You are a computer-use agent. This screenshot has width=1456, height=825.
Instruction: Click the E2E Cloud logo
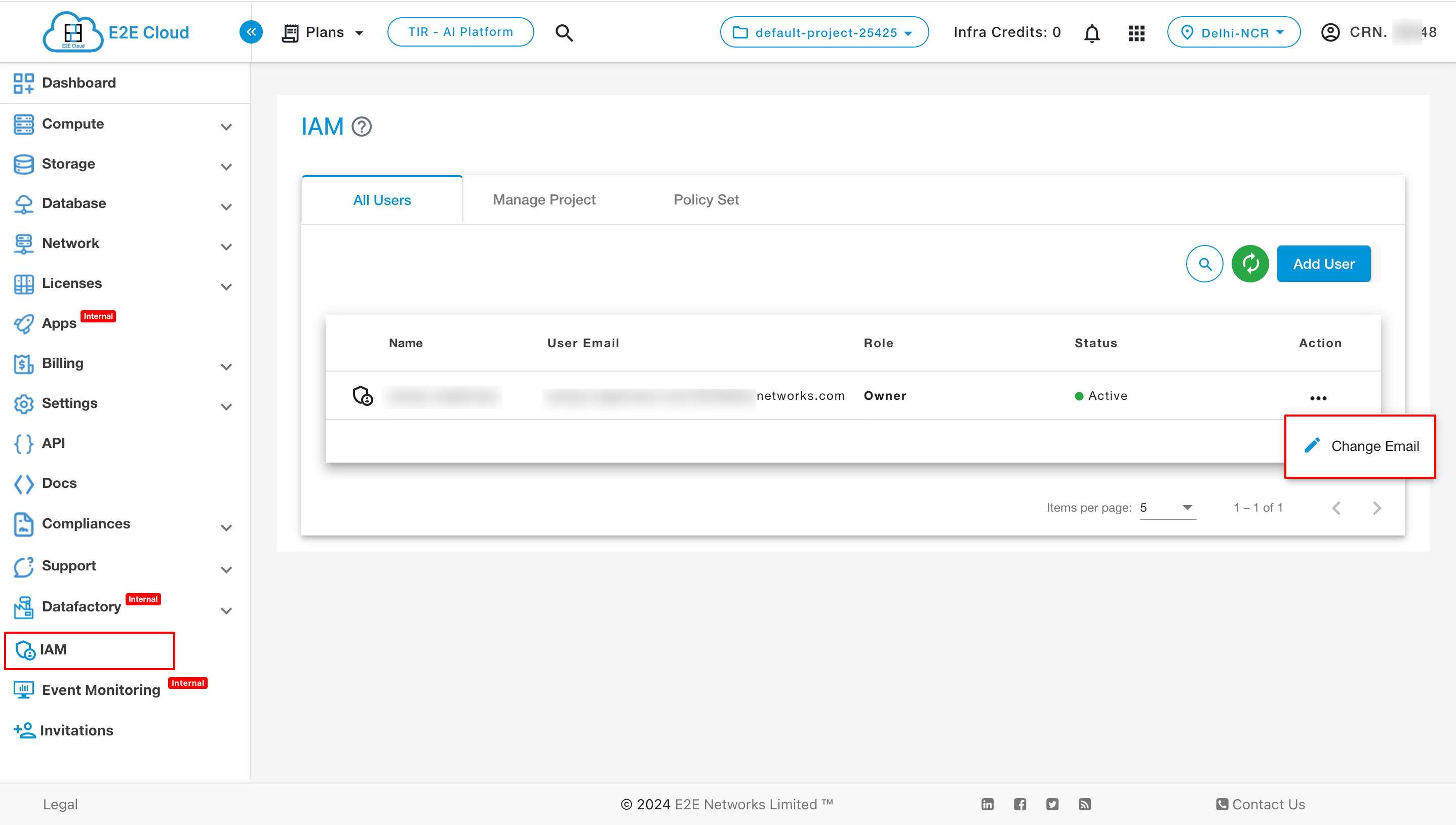click(116, 32)
